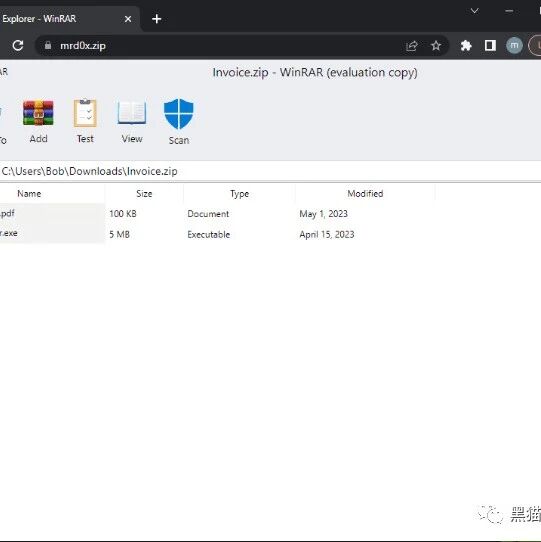
Task: Click the share page icon in address bar
Action: click(411, 46)
